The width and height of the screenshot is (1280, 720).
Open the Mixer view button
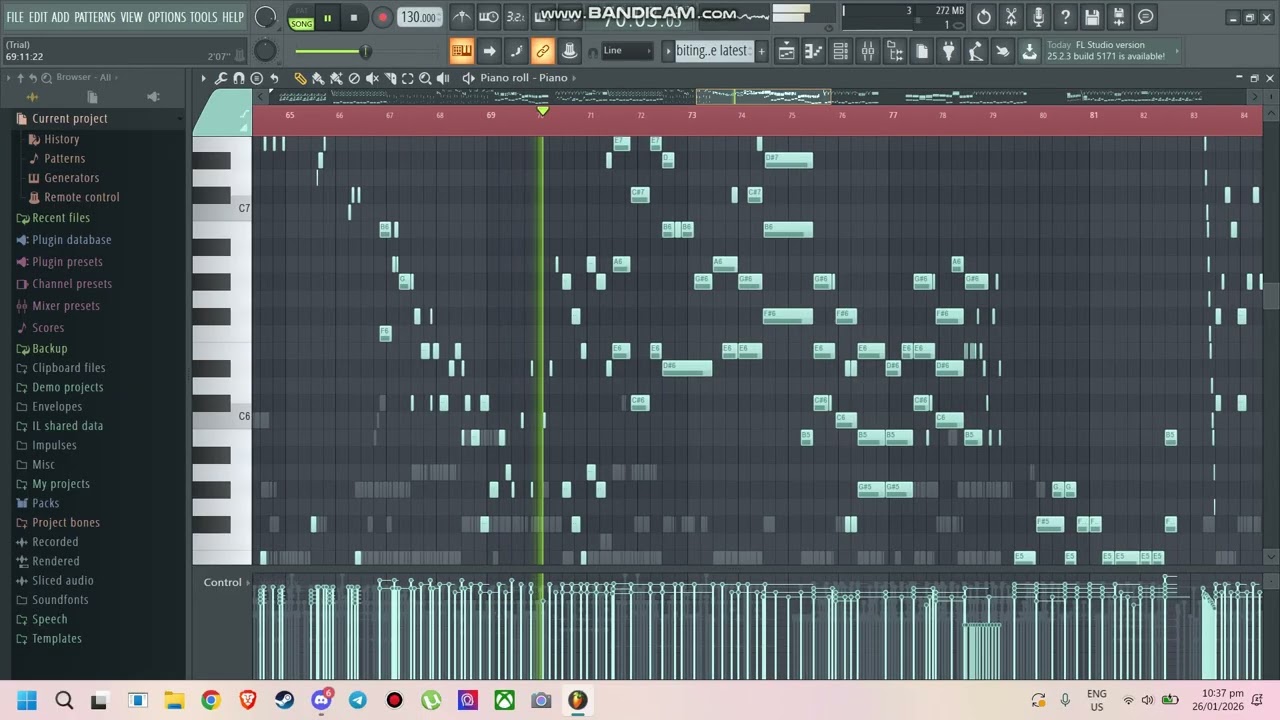(x=868, y=51)
